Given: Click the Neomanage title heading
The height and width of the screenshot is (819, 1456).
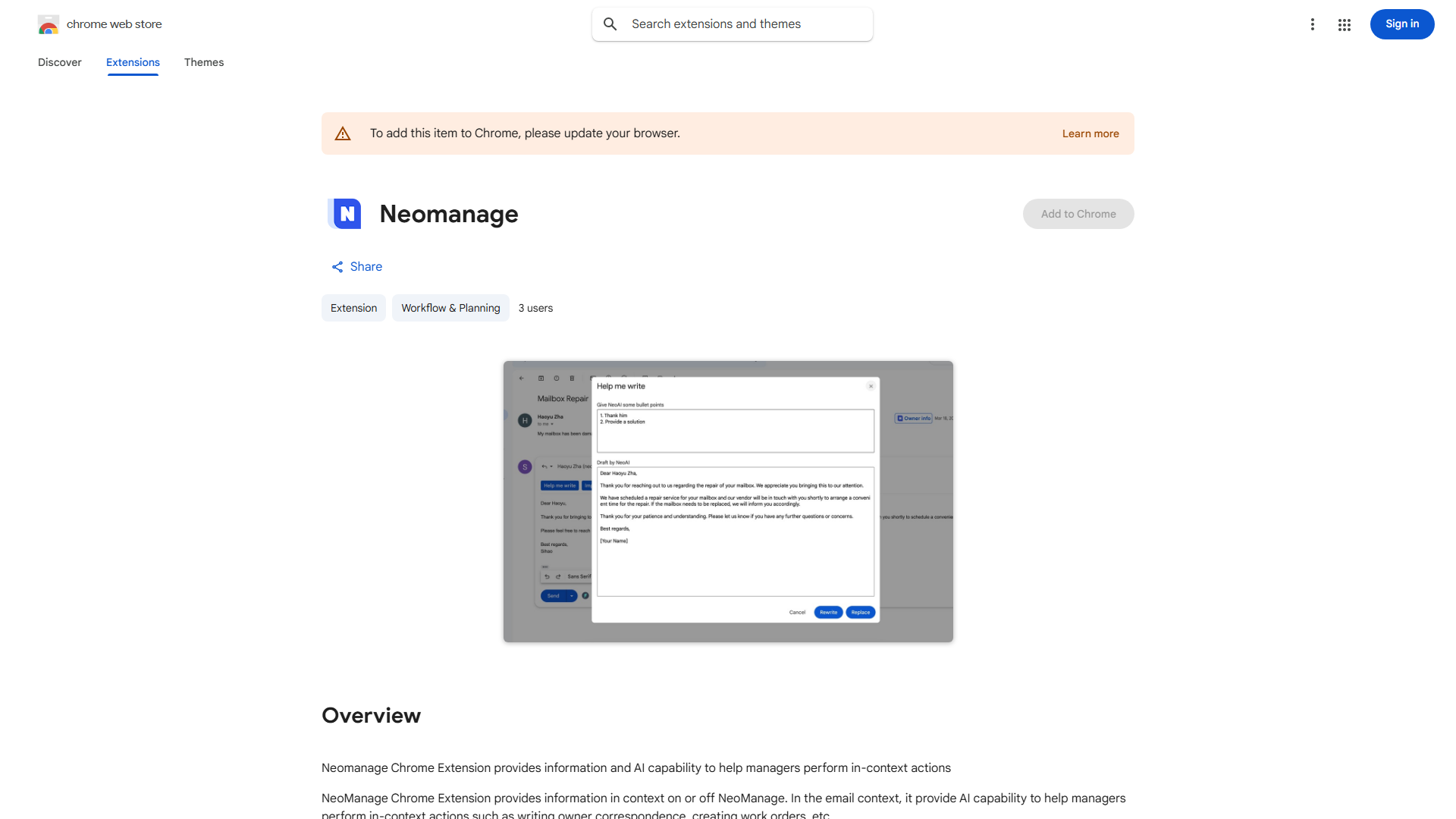Looking at the screenshot, I should [449, 214].
